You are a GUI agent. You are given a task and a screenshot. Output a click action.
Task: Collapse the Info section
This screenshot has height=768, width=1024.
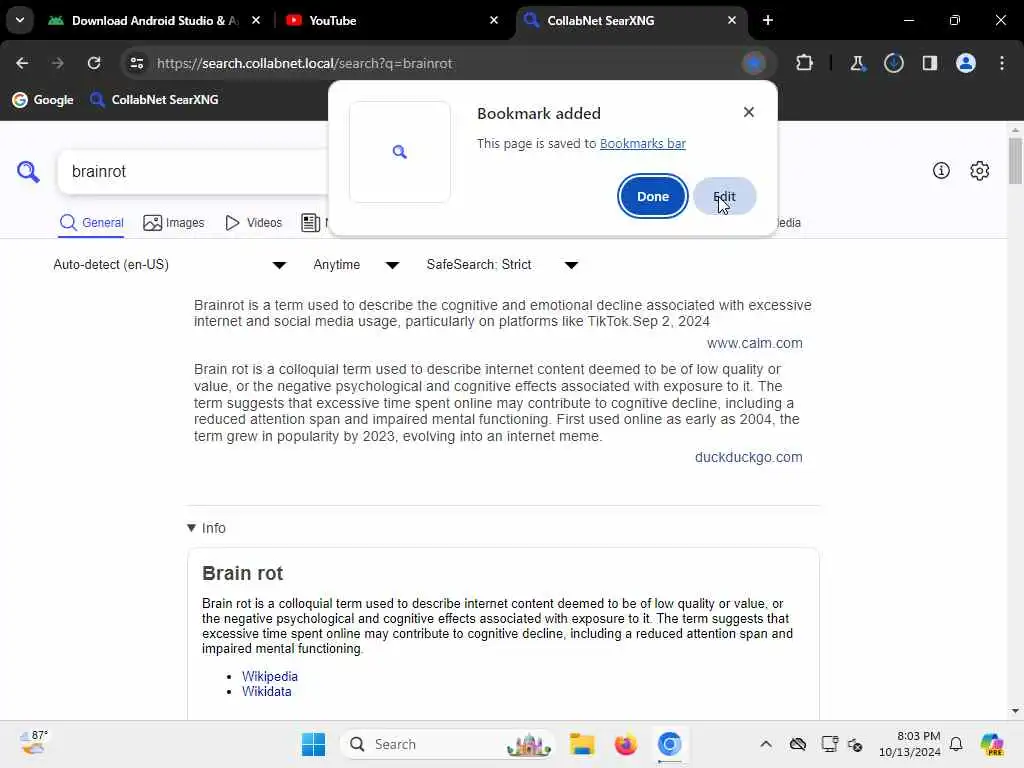pyautogui.click(x=206, y=528)
